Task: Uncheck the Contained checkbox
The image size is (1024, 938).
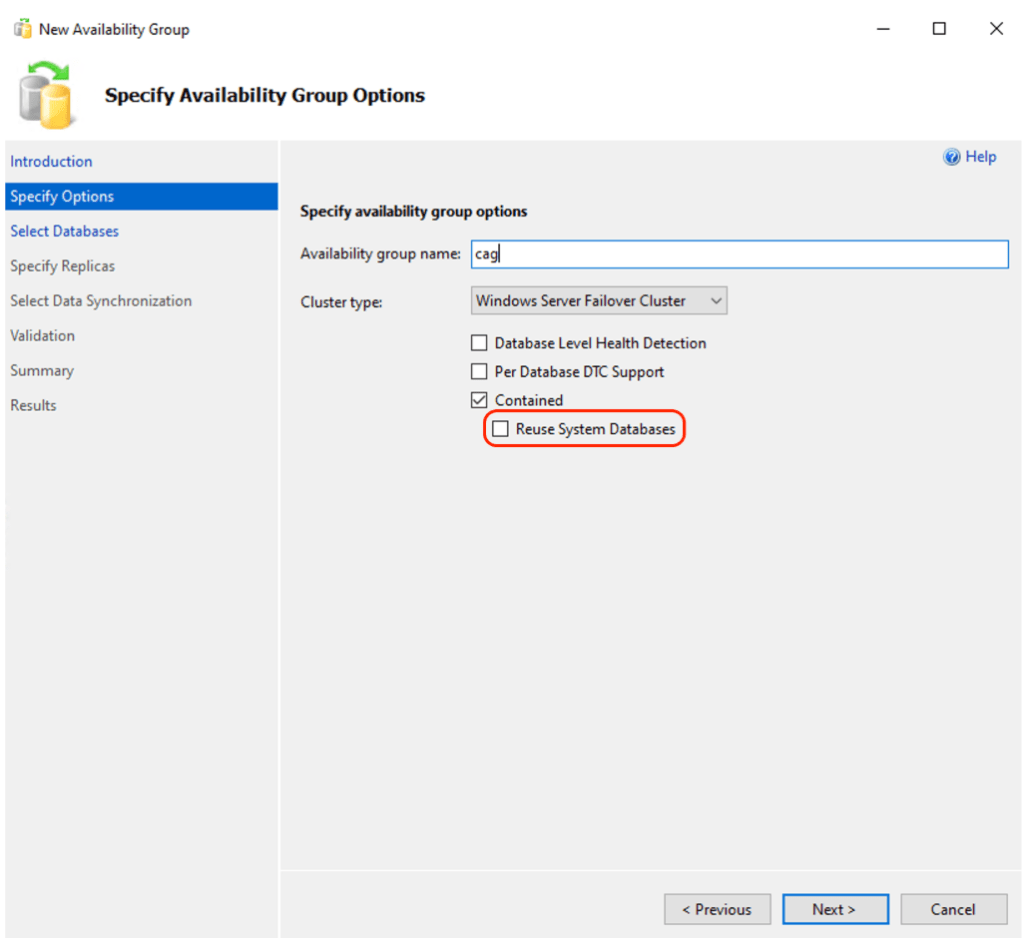Action: [x=479, y=400]
